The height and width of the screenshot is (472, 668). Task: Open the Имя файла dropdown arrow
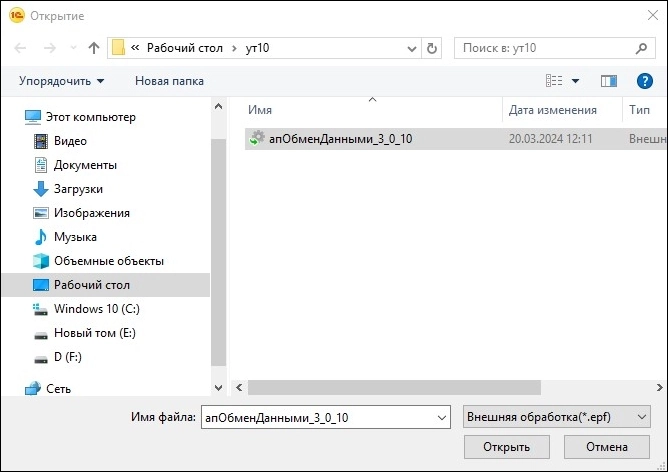[442, 417]
